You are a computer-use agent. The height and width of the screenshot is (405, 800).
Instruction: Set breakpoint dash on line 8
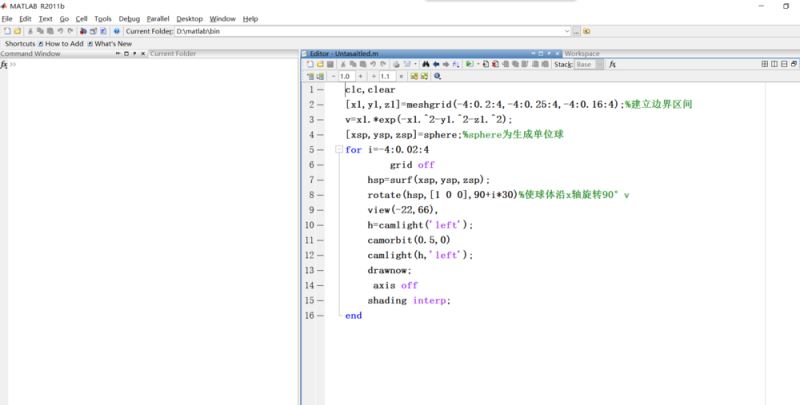point(320,195)
